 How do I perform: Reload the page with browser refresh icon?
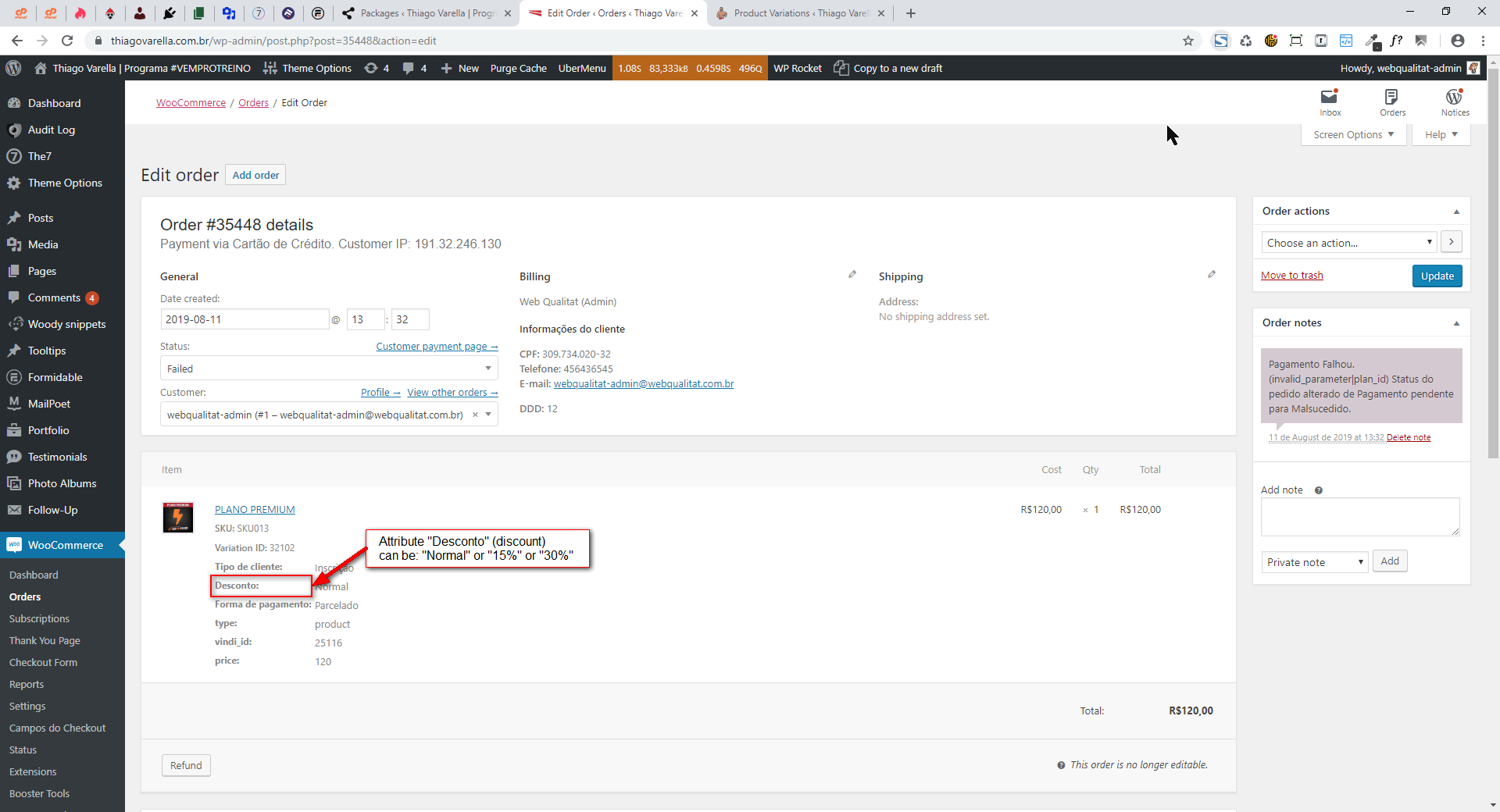(x=67, y=41)
